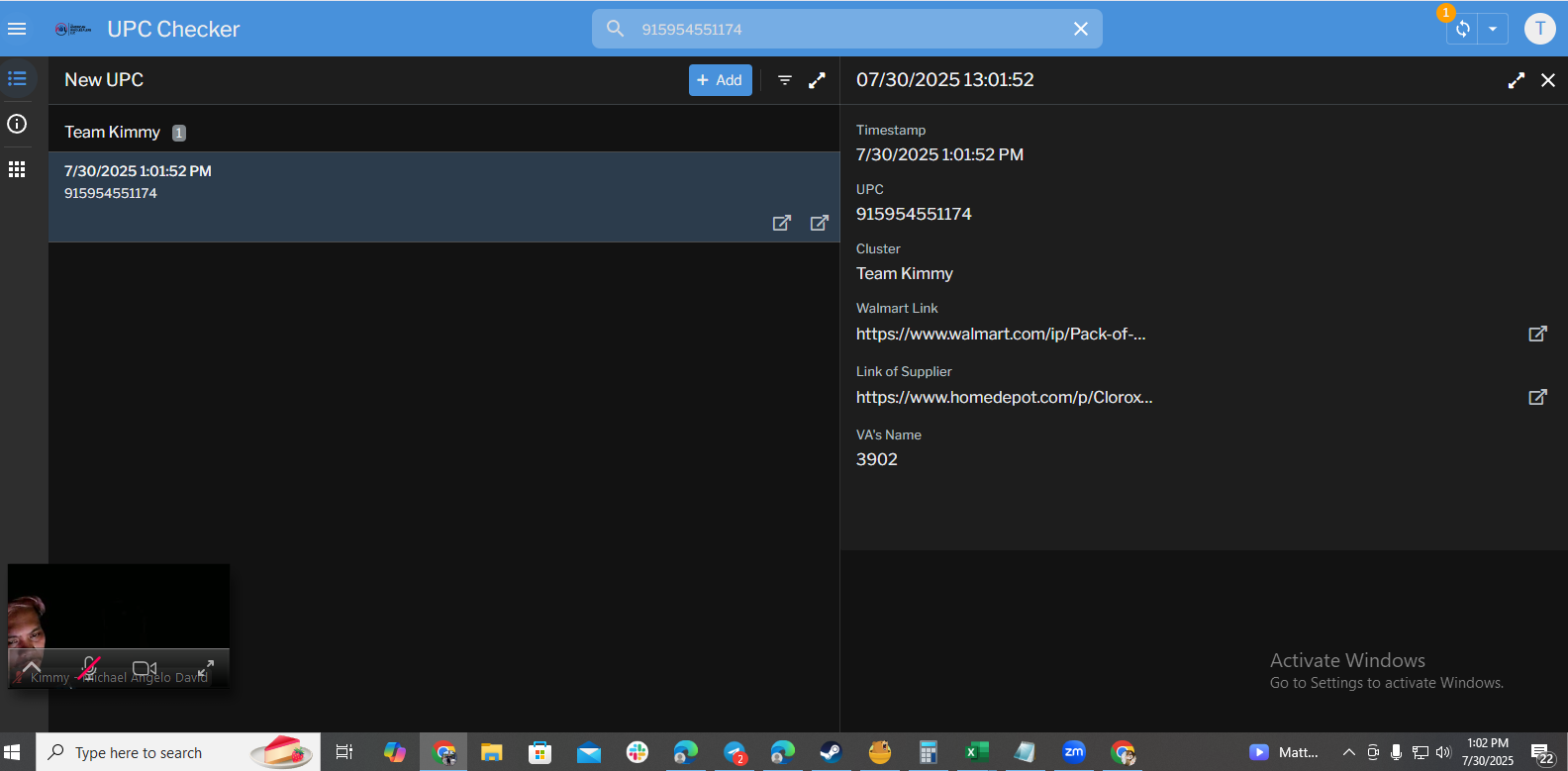Open the info sidebar icon

click(x=17, y=124)
